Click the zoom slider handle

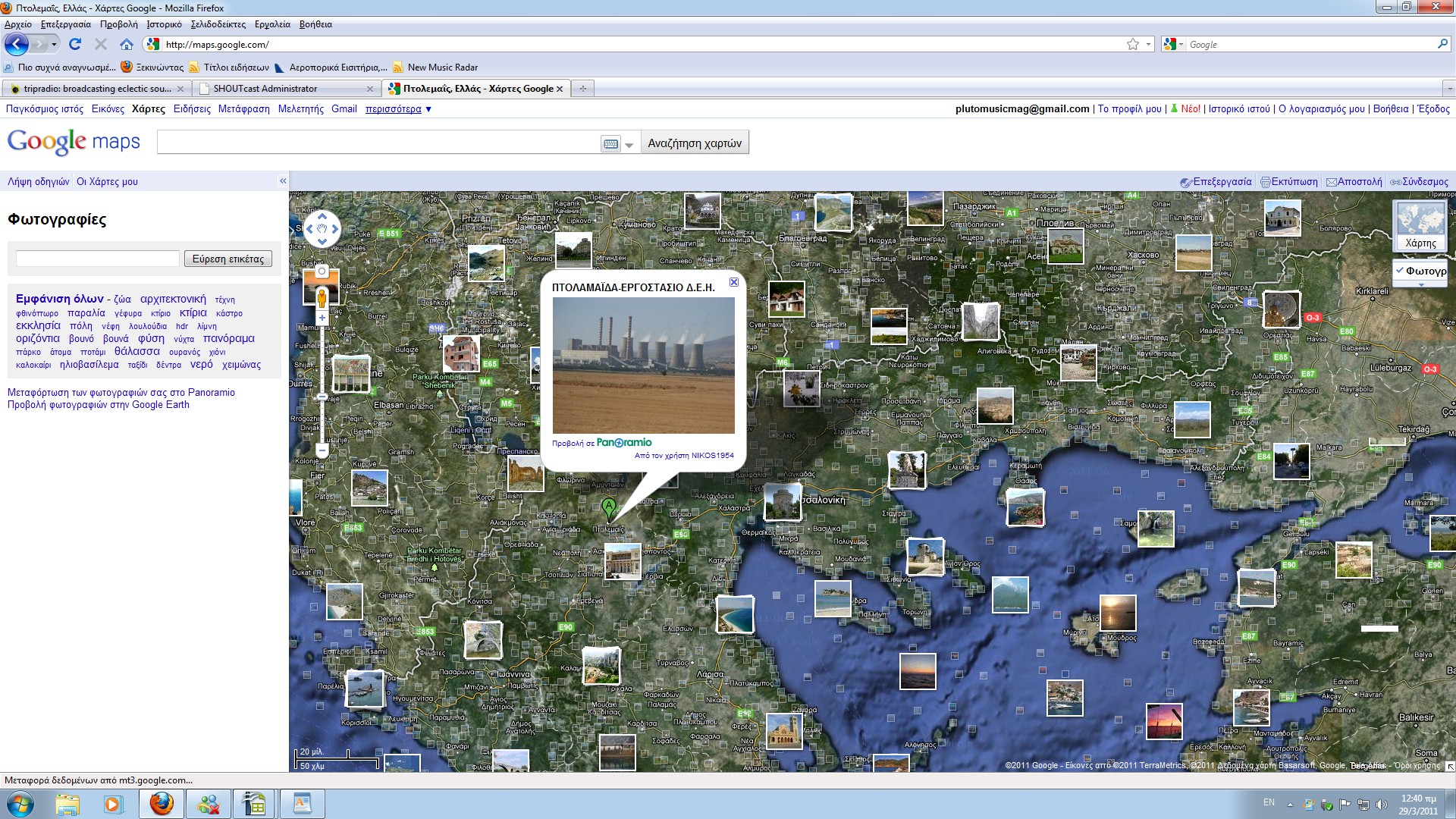point(322,397)
